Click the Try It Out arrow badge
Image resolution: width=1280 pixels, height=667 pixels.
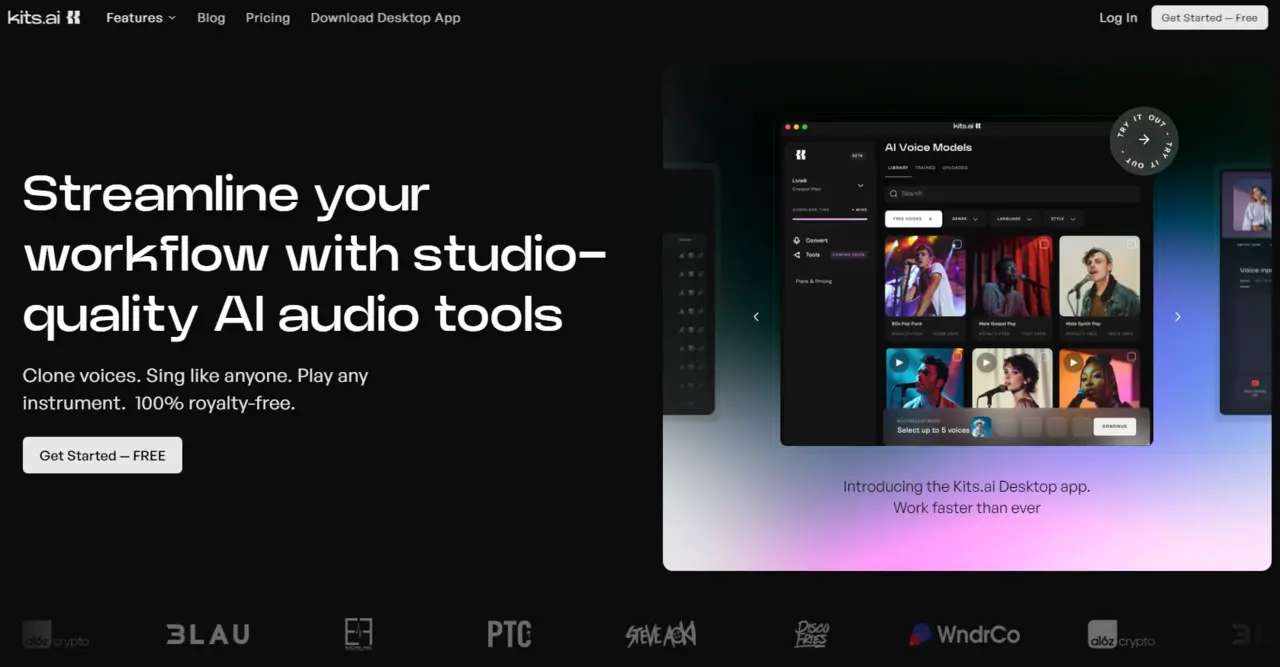pos(1144,140)
